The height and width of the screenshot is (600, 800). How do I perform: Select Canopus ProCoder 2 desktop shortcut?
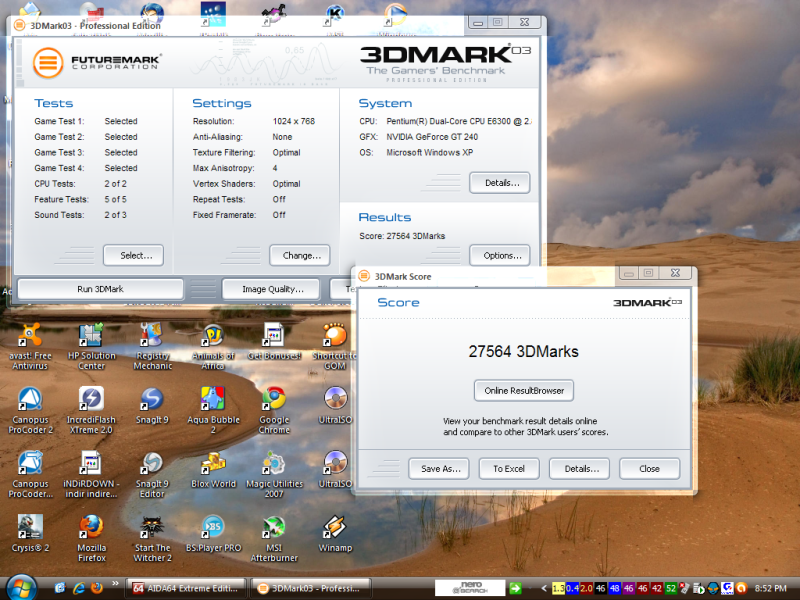coord(30,411)
